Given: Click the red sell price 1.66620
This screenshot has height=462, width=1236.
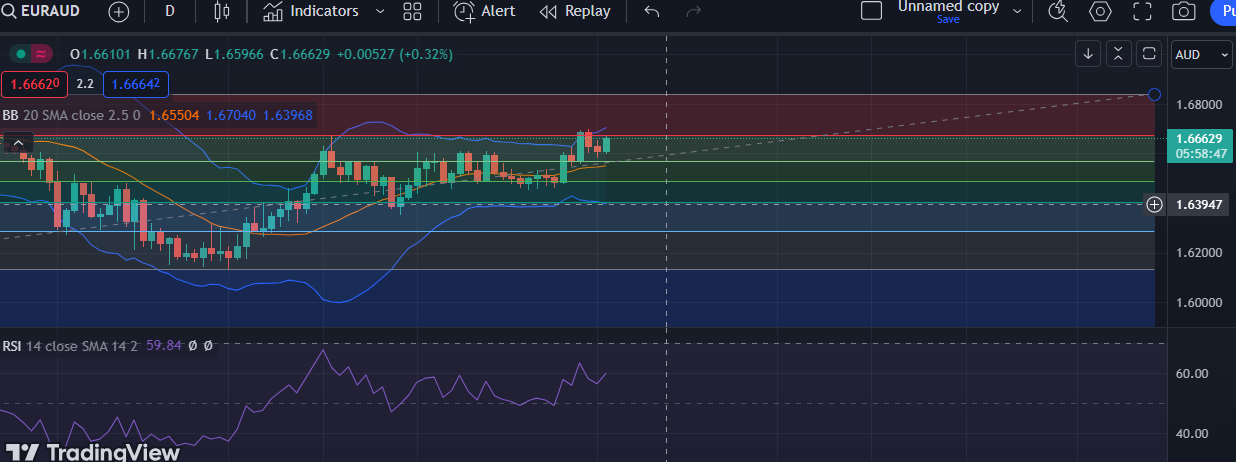Looking at the screenshot, I should pyautogui.click(x=33, y=84).
